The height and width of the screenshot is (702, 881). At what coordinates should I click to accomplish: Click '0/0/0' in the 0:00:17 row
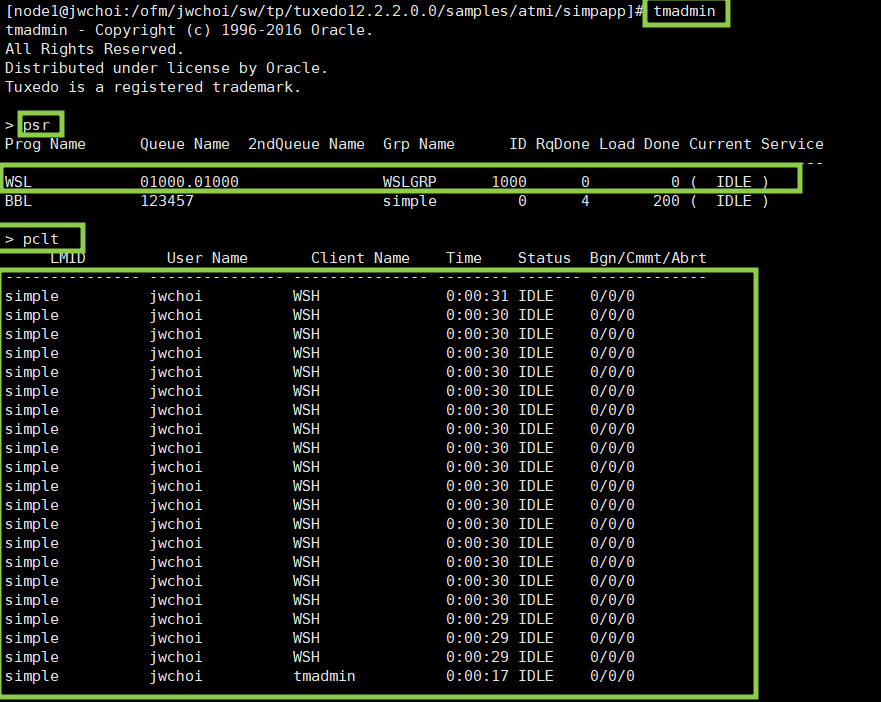[612, 676]
